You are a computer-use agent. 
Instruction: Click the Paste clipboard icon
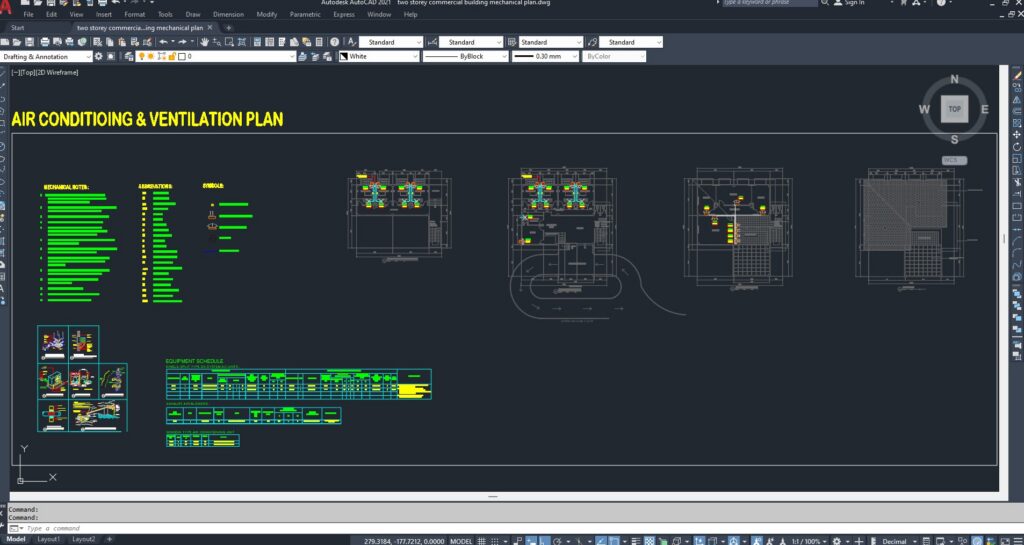[x=122, y=42]
